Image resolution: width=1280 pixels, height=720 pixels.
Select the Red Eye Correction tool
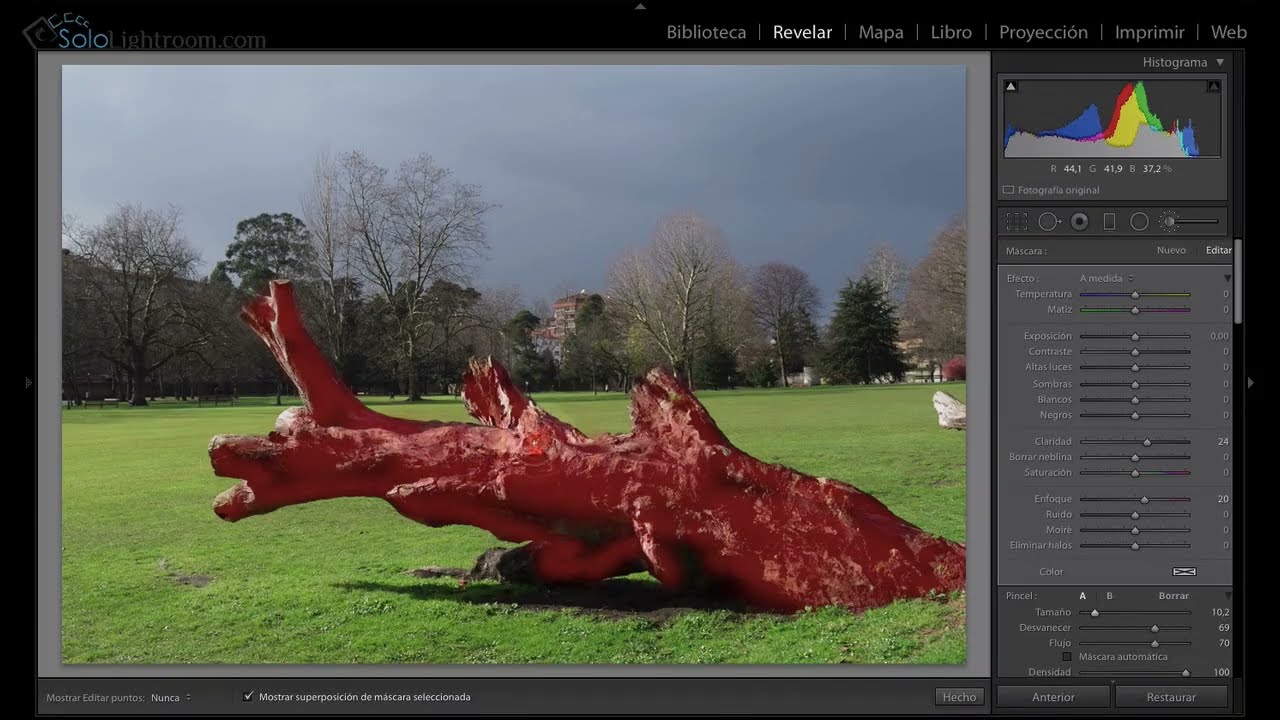click(1079, 222)
